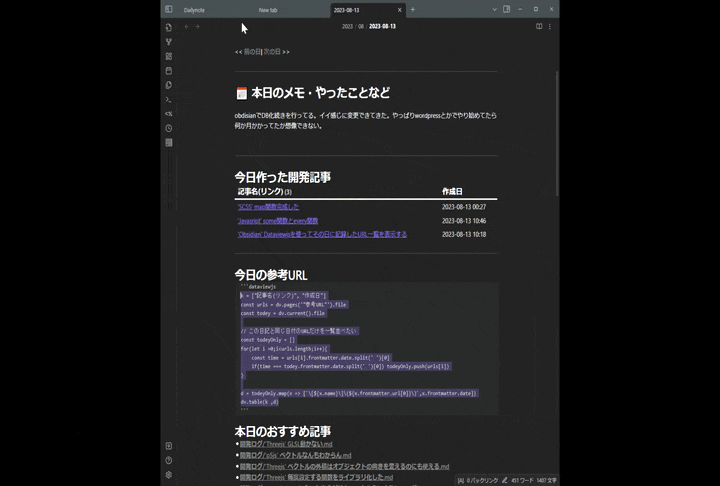Viewport: 720px width, 486px height.
Task: Open 開発ログ/'Threejs' GLSL動かない.md link
Action: pos(286,444)
